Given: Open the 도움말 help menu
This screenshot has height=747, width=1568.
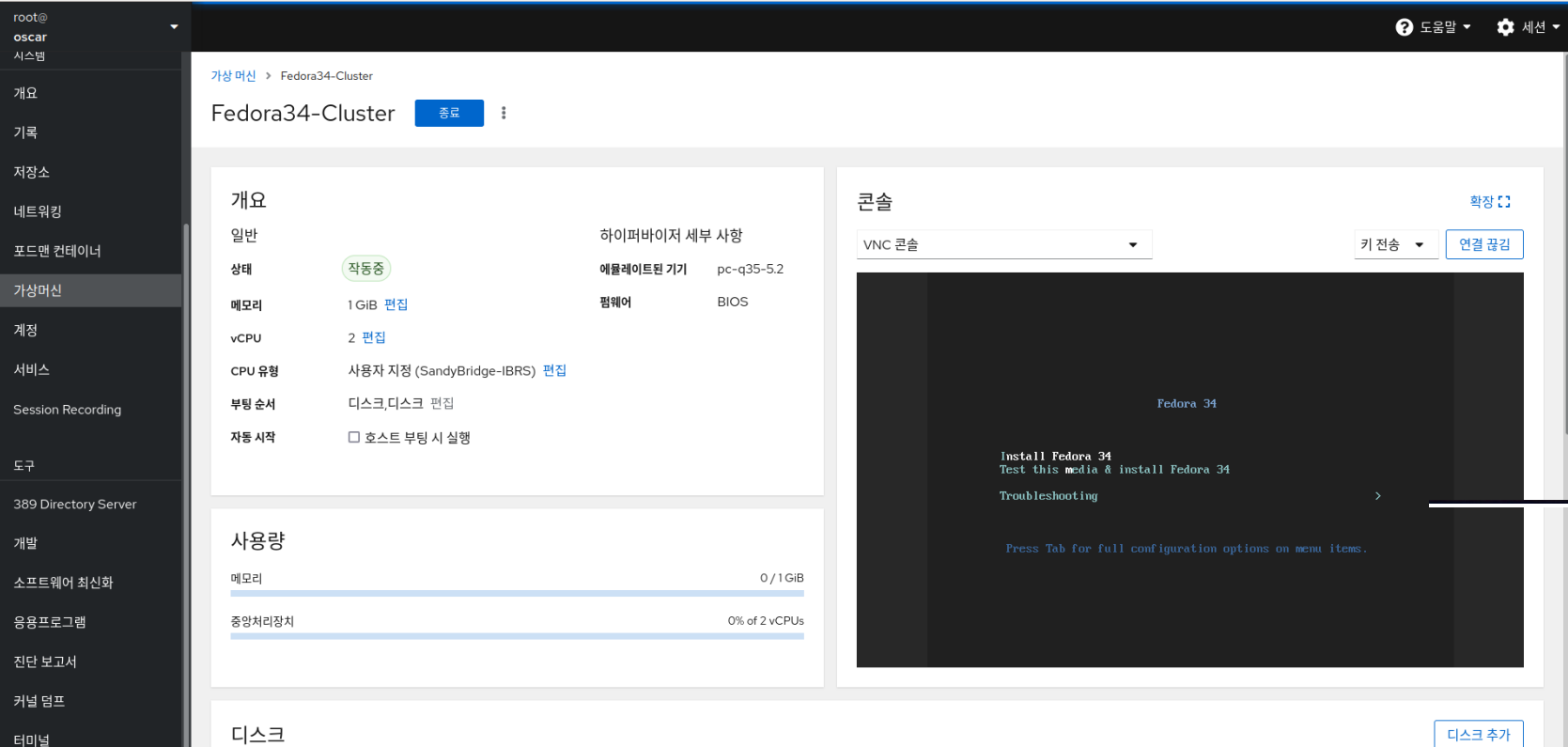Looking at the screenshot, I should point(1434,27).
